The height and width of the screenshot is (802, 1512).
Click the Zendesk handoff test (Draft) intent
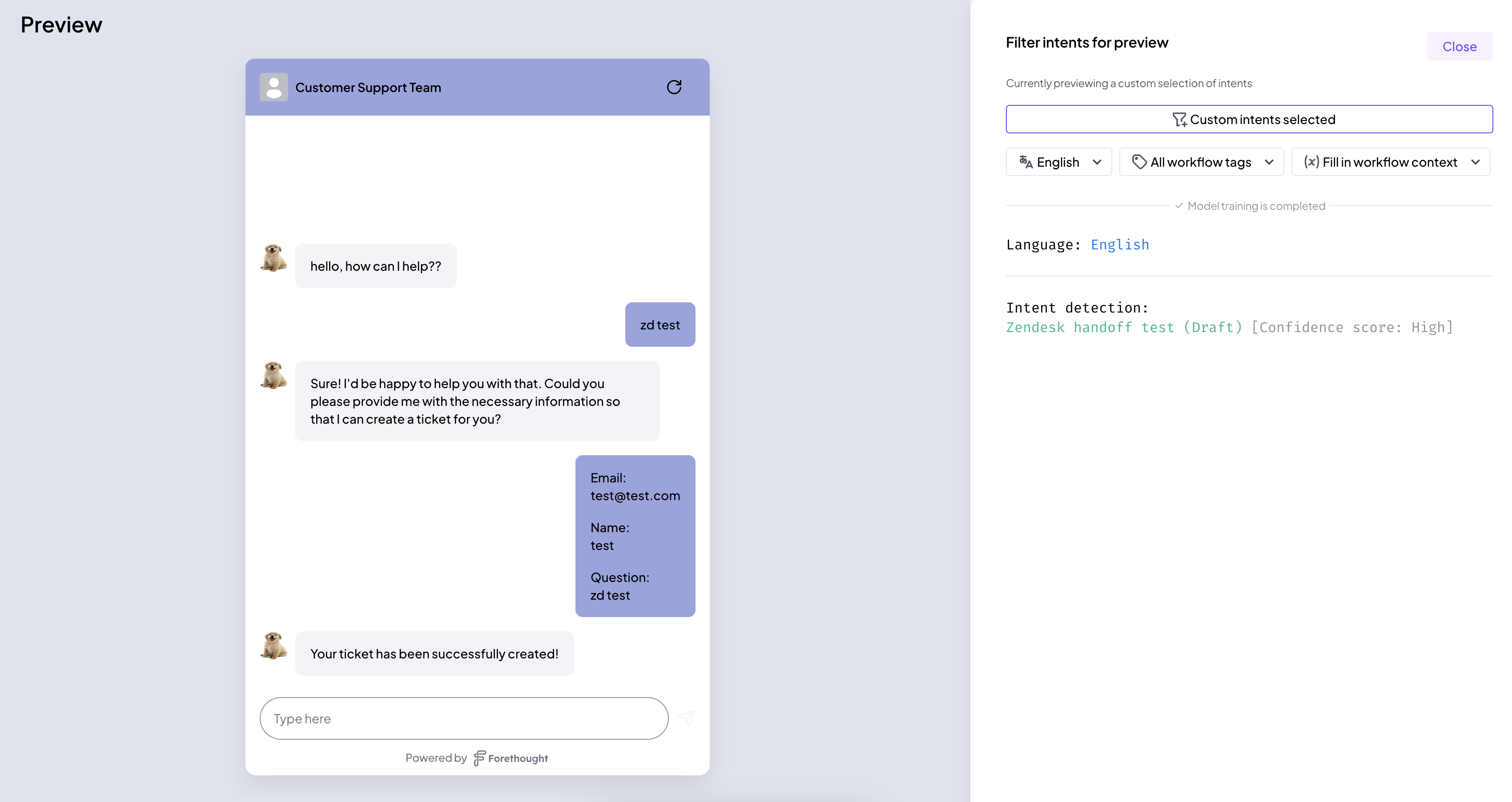tap(1124, 327)
